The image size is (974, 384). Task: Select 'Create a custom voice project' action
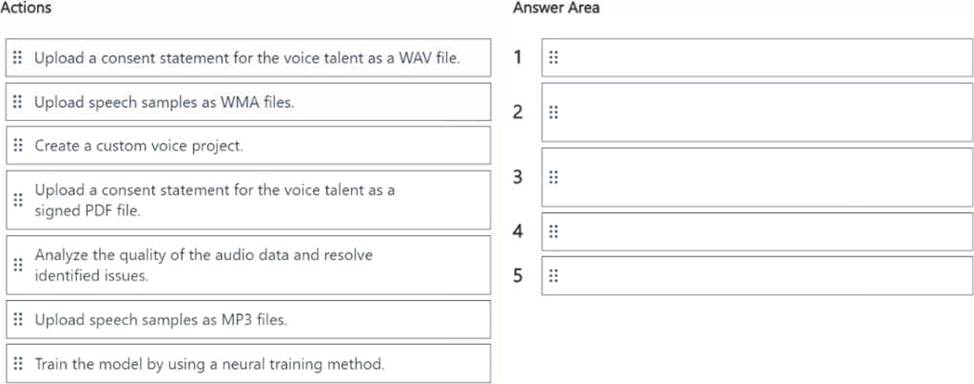(248, 145)
